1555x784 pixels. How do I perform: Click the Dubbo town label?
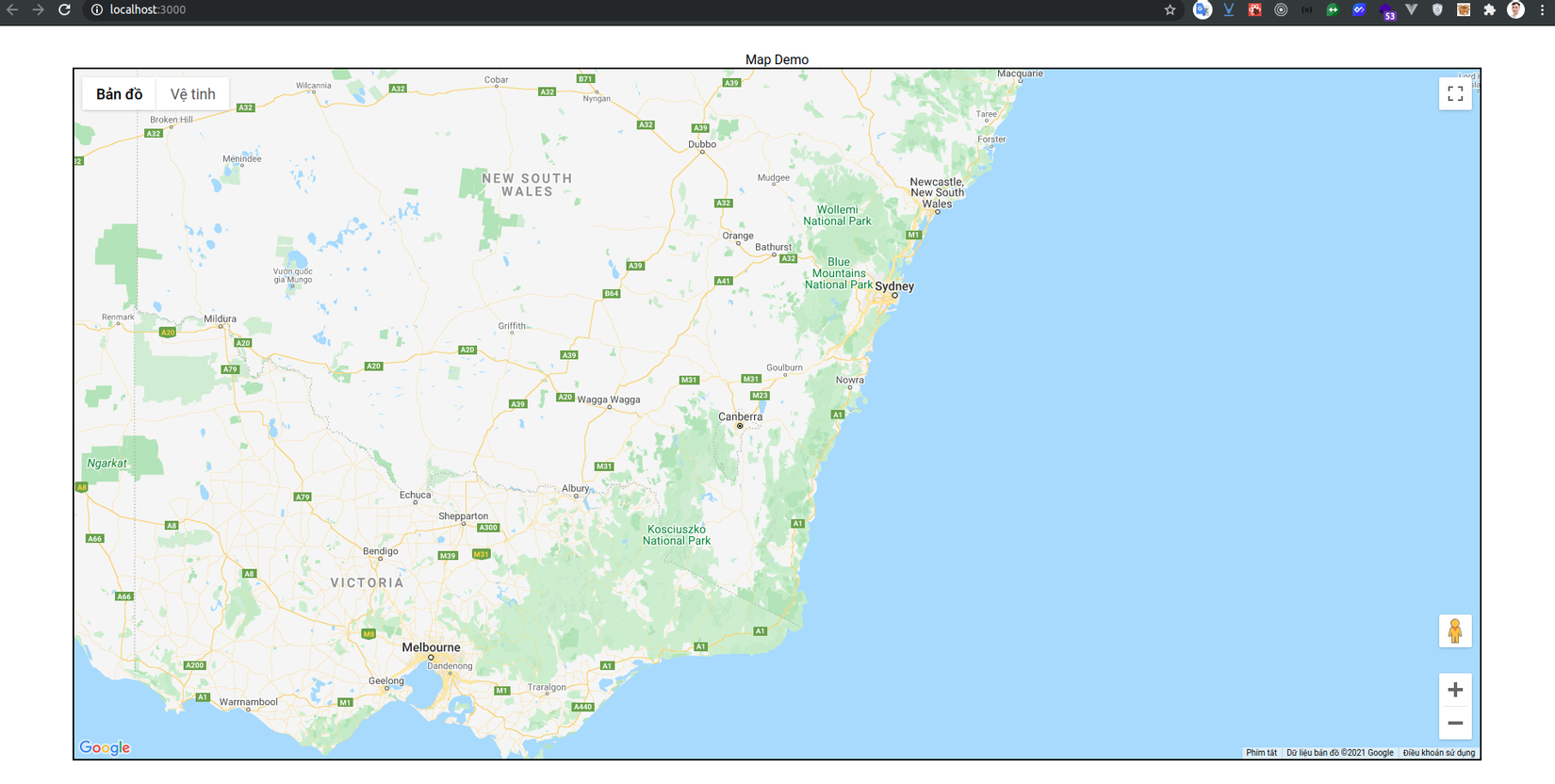[x=702, y=144]
